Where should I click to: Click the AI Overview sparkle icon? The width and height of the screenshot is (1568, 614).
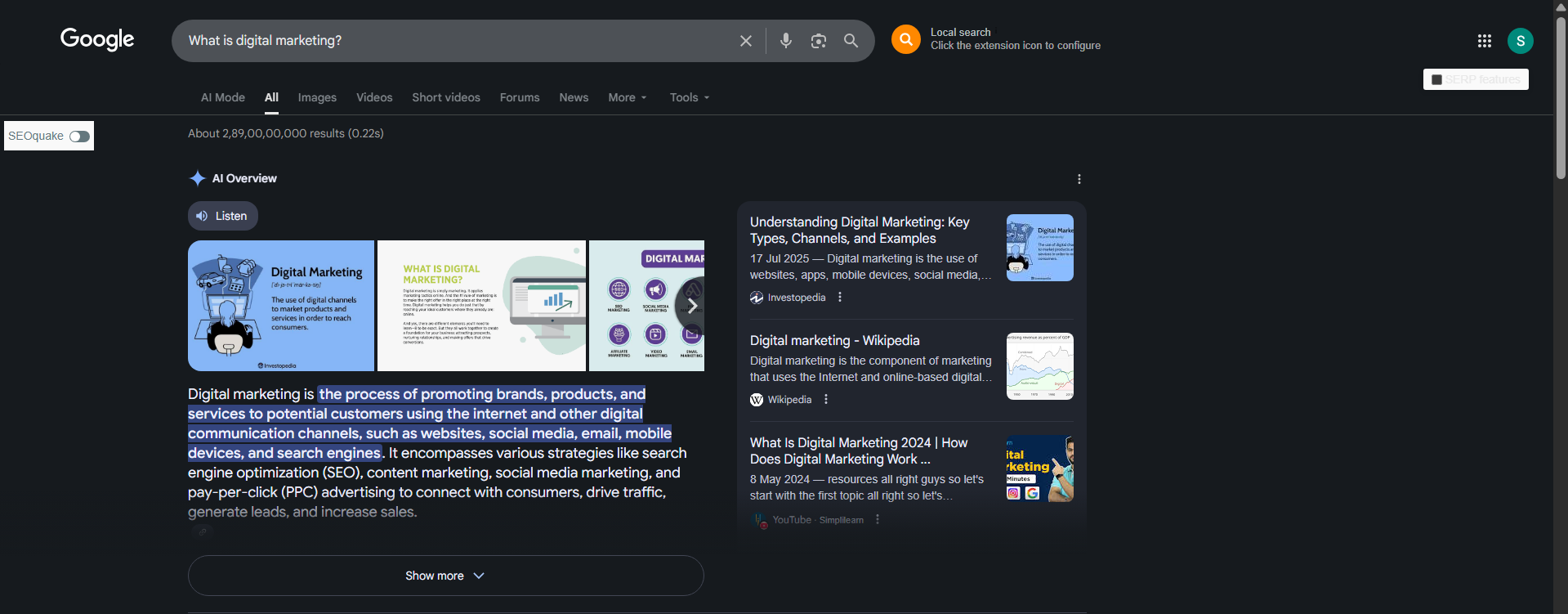[197, 178]
